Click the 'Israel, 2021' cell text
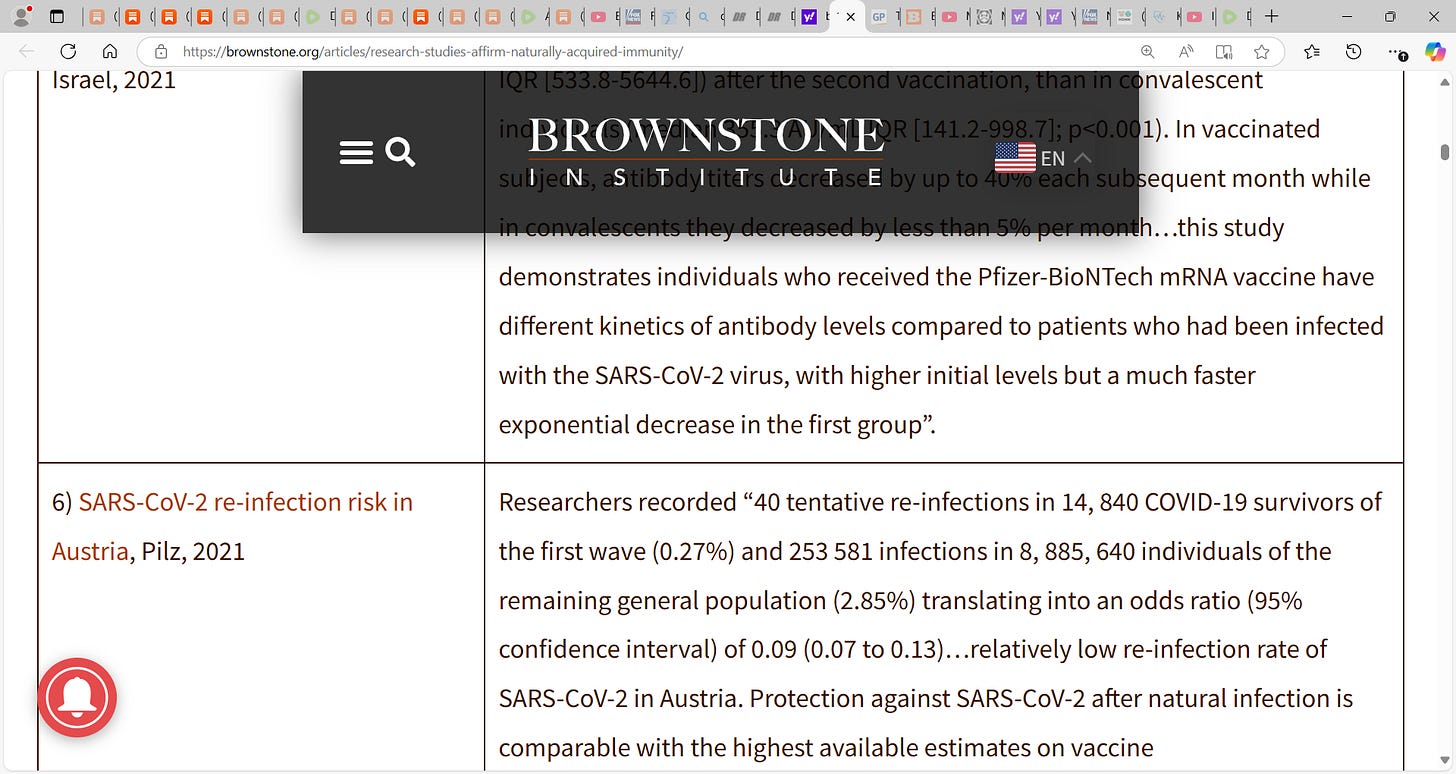Viewport: 1456px width, 774px height. click(114, 80)
